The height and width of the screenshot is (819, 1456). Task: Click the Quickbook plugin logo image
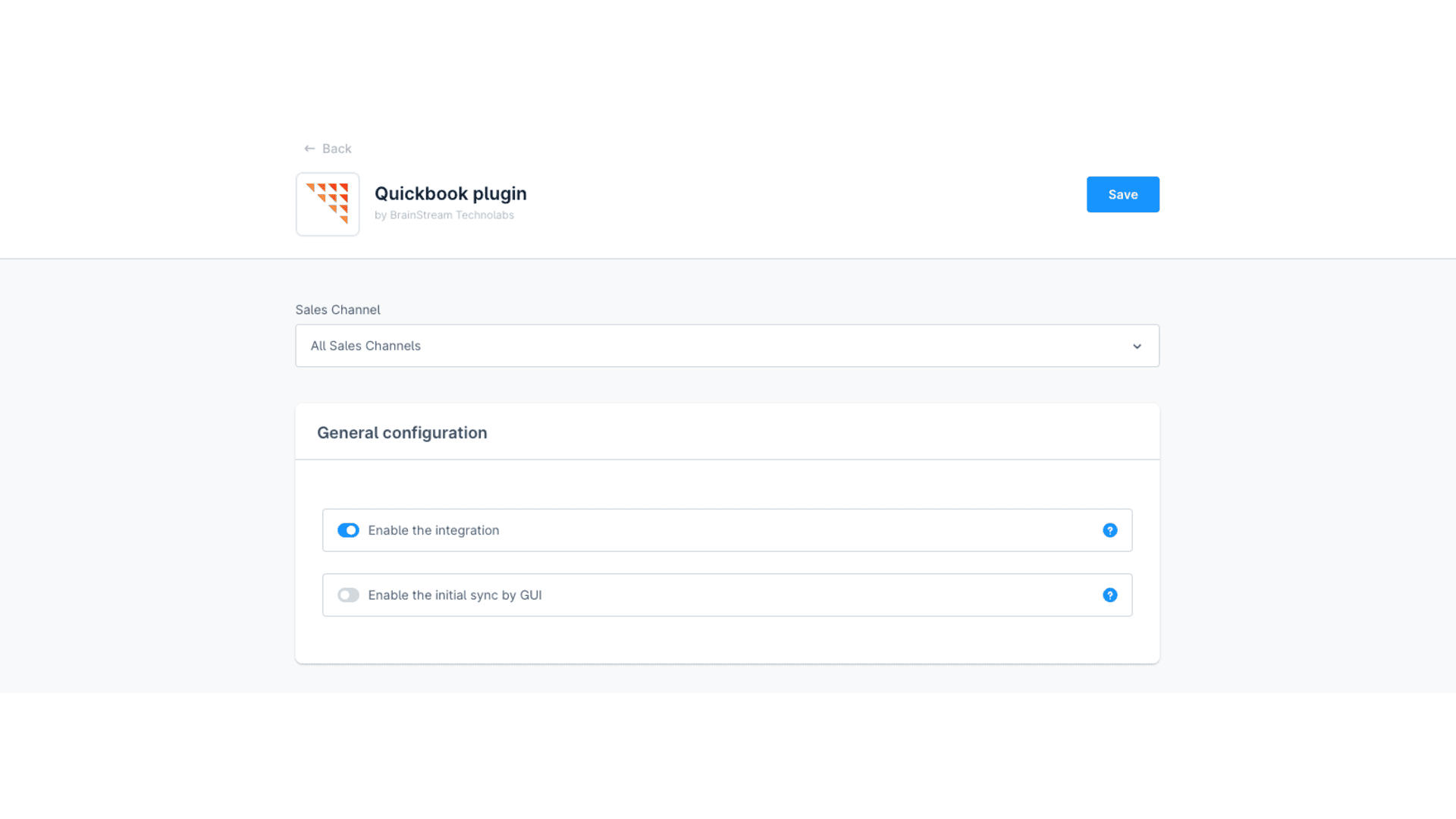click(328, 204)
